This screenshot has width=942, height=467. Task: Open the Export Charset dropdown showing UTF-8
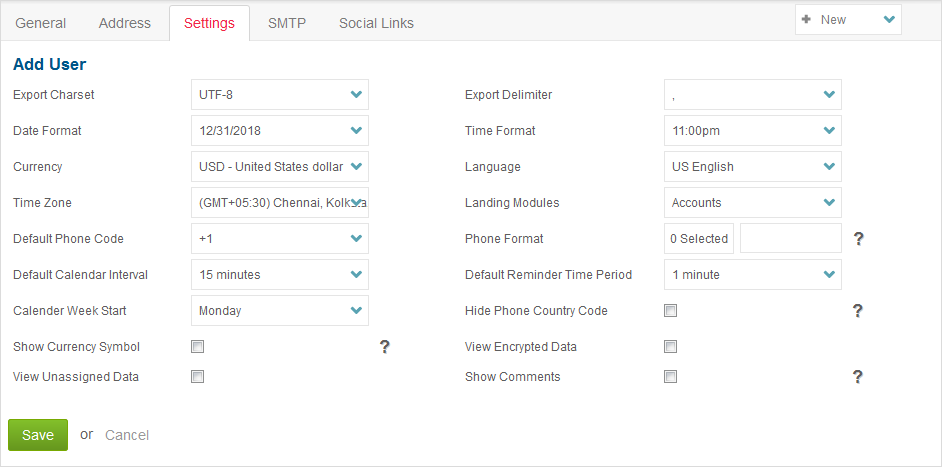[x=280, y=94]
